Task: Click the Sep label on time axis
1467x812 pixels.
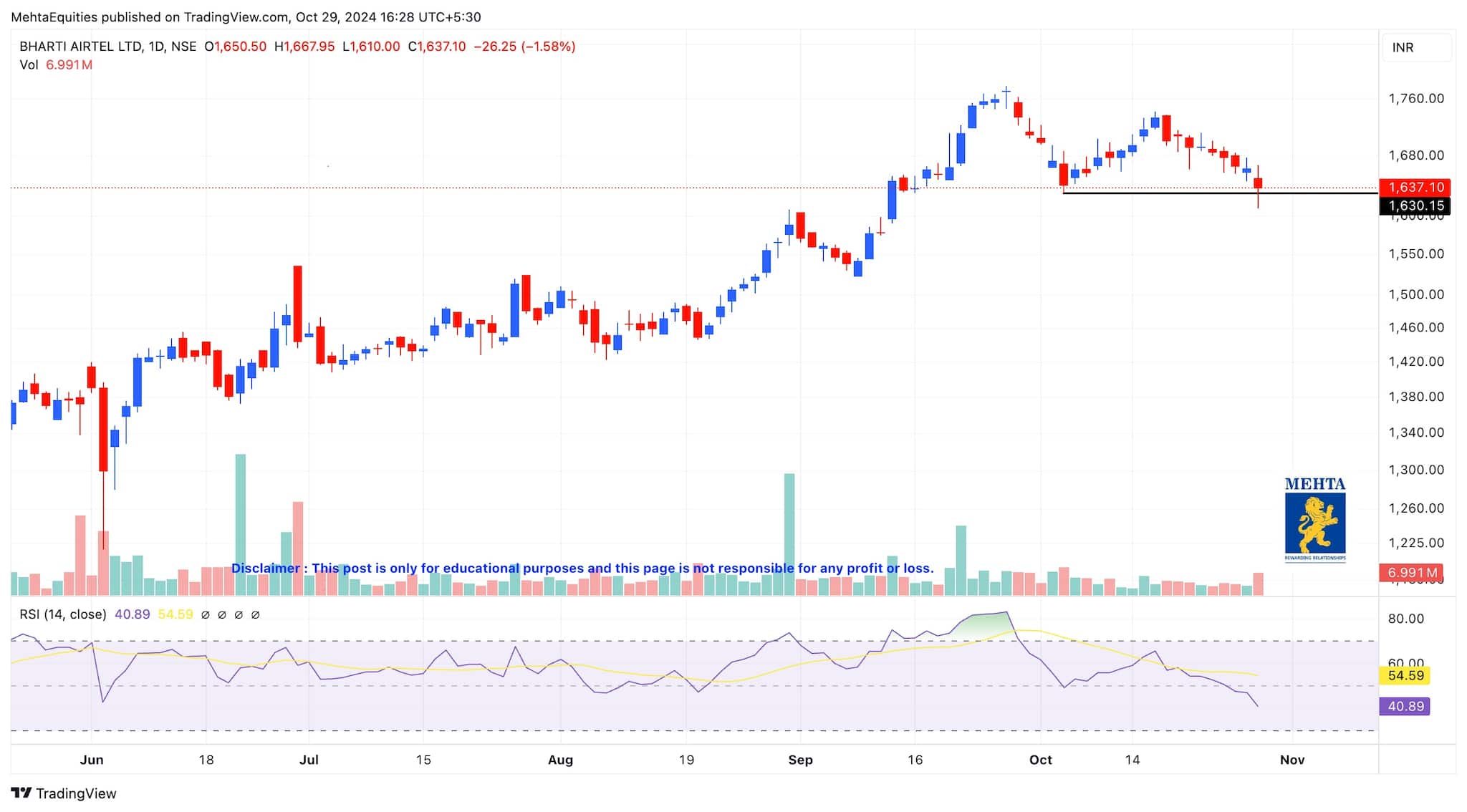Action: 800,760
